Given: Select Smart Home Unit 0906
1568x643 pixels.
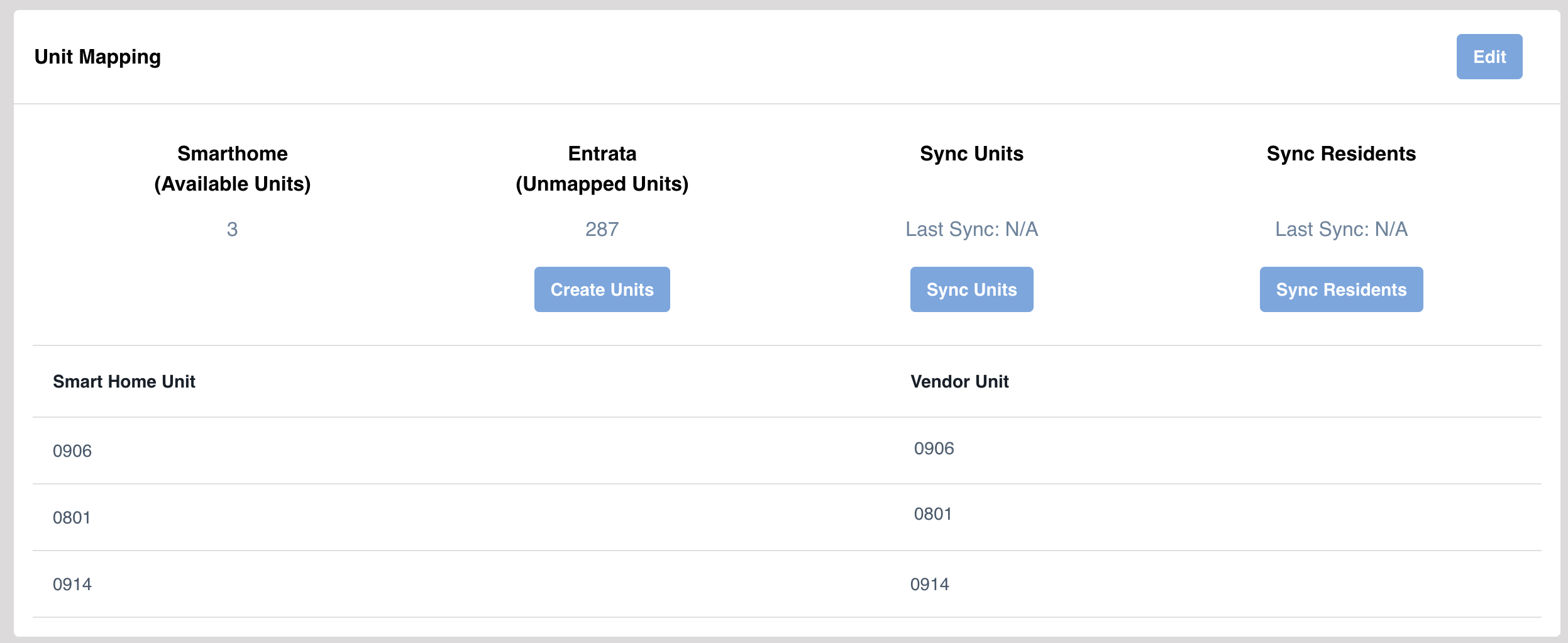Looking at the screenshot, I should [72, 449].
